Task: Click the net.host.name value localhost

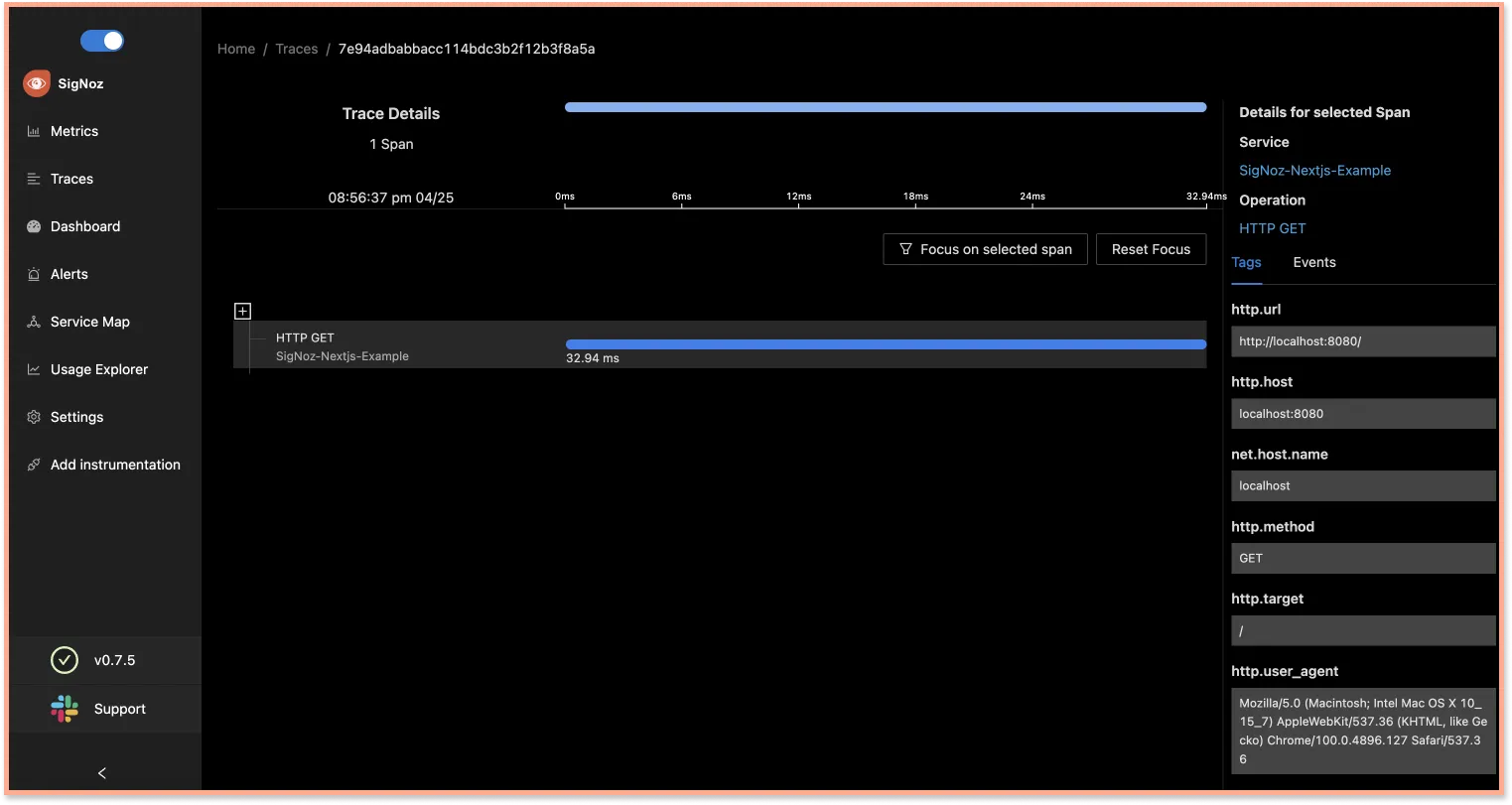Action: tap(1363, 485)
